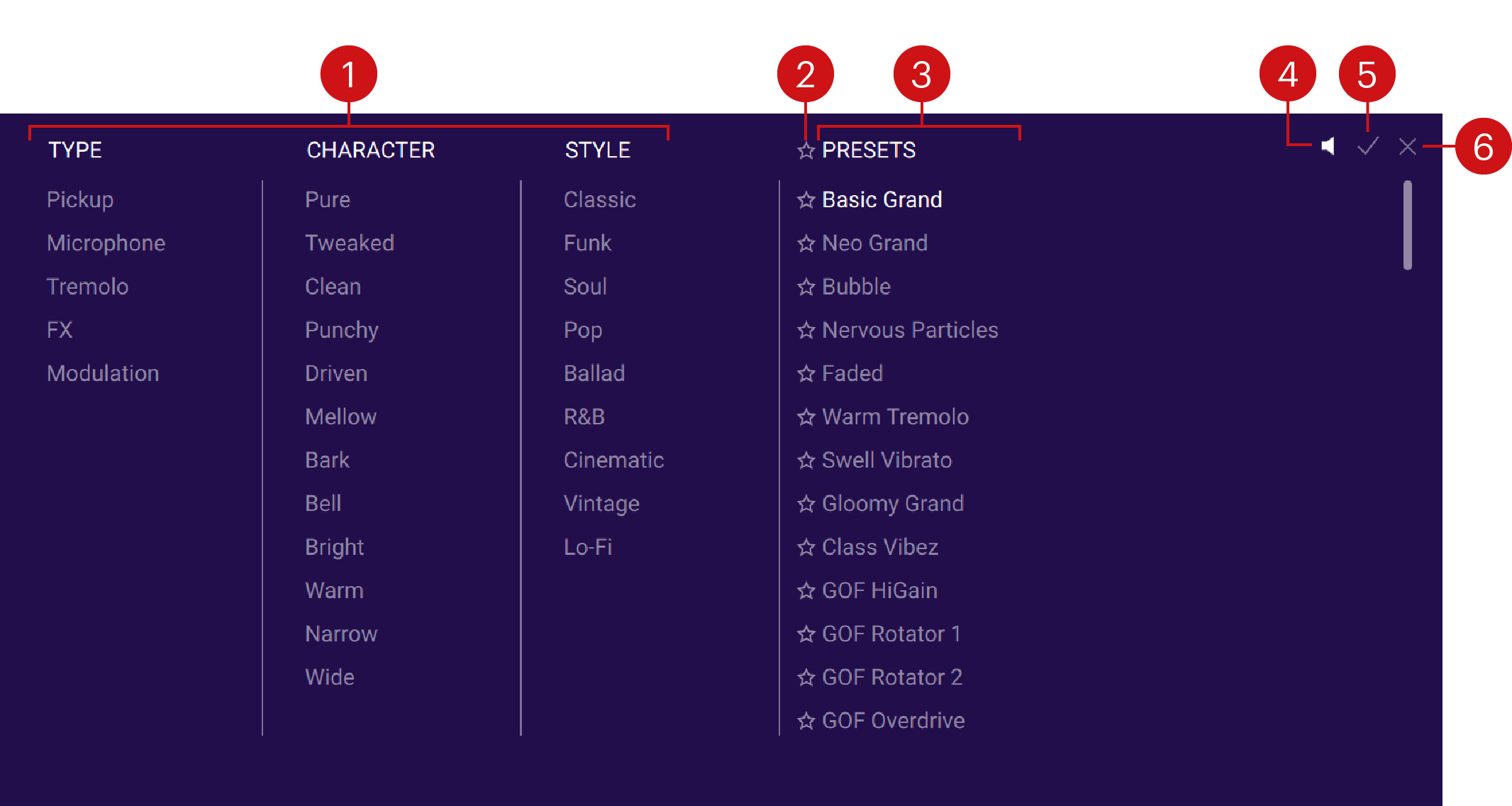Select the Lo-Fi style filter

click(588, 548)
